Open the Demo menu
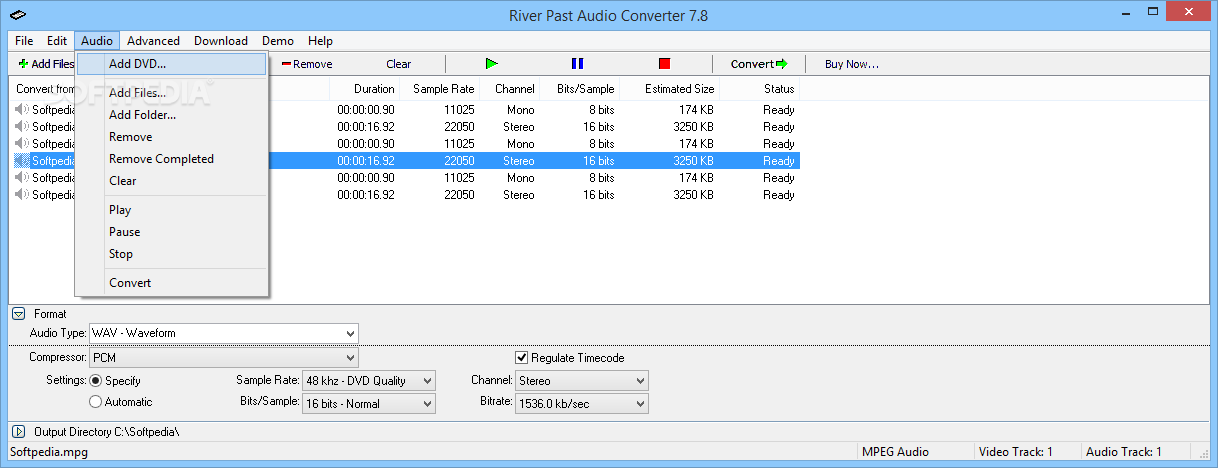 278,41
